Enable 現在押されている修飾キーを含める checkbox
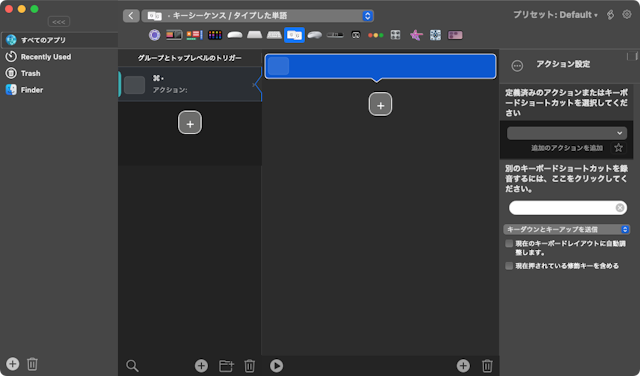 509,266
